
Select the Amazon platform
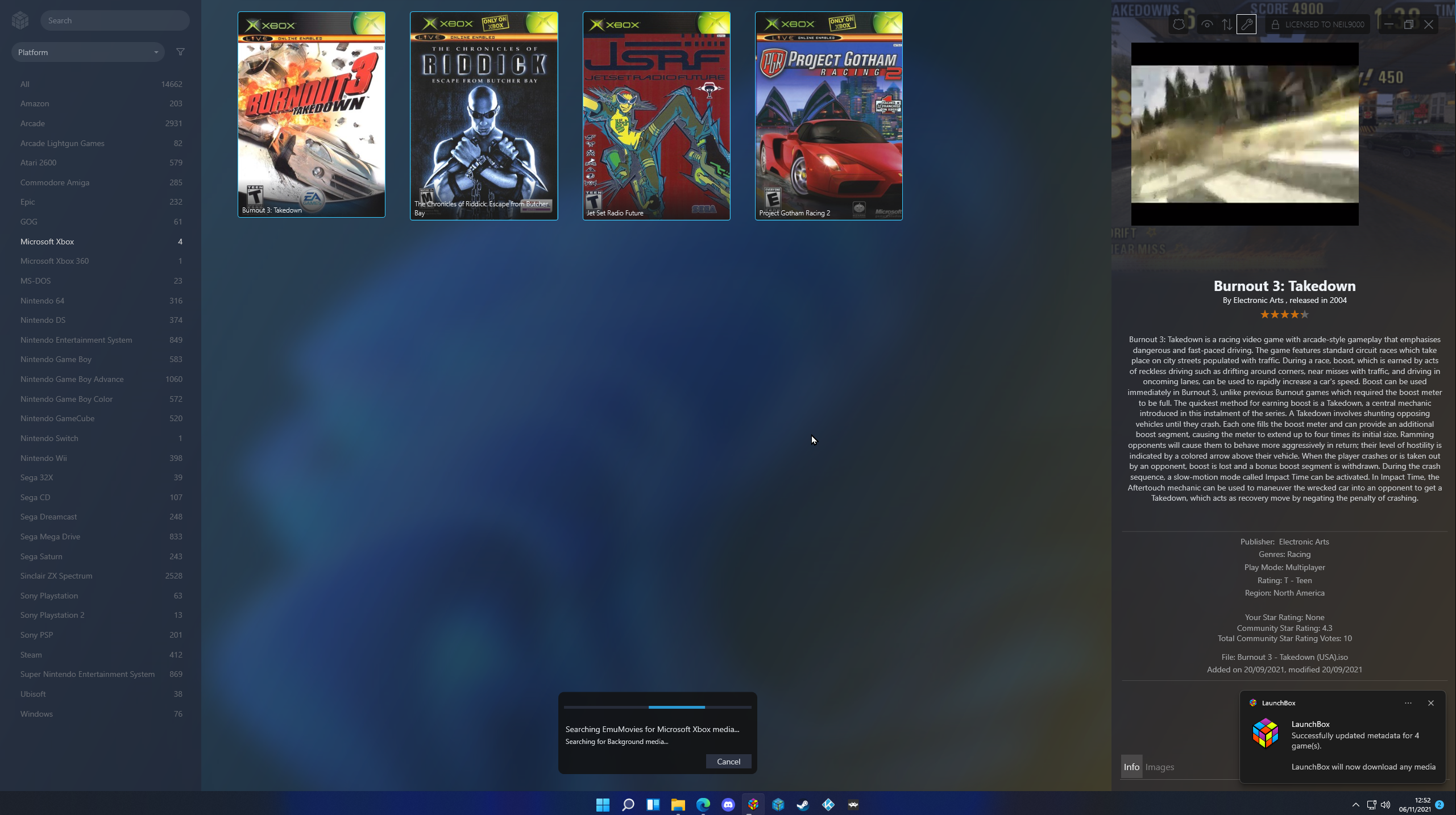(x=101, y=103)
